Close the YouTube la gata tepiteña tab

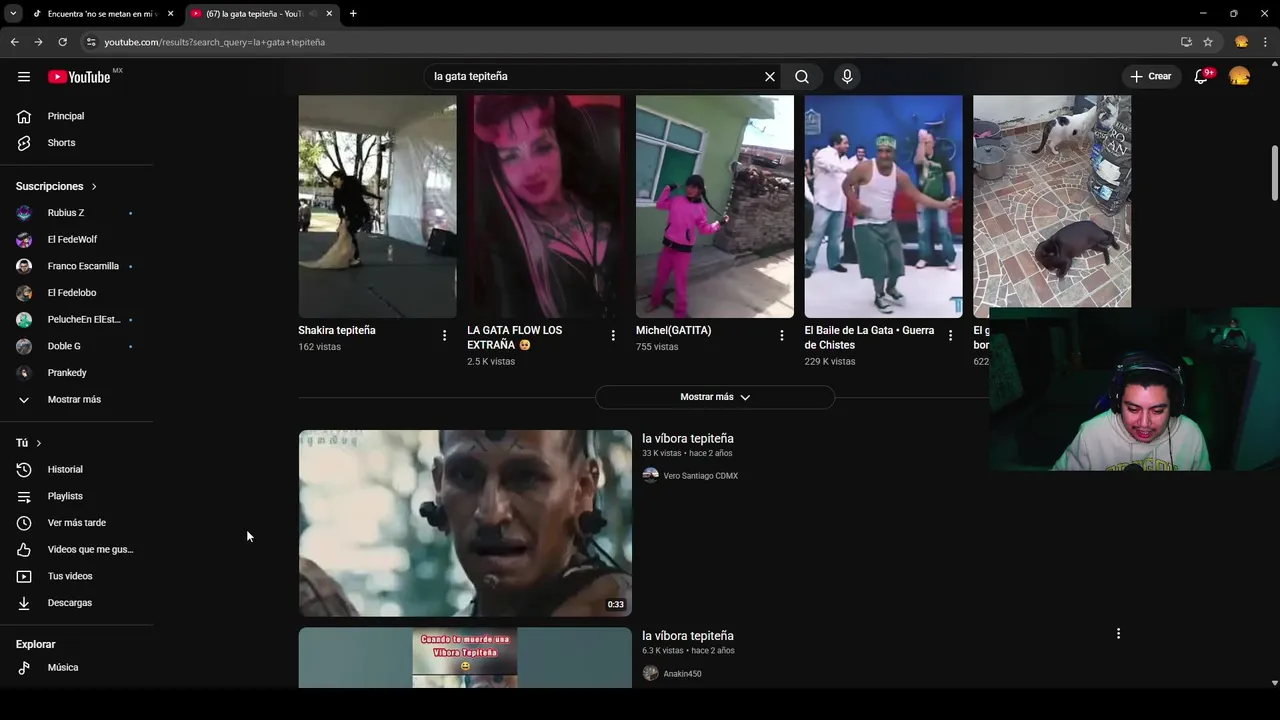329,14
